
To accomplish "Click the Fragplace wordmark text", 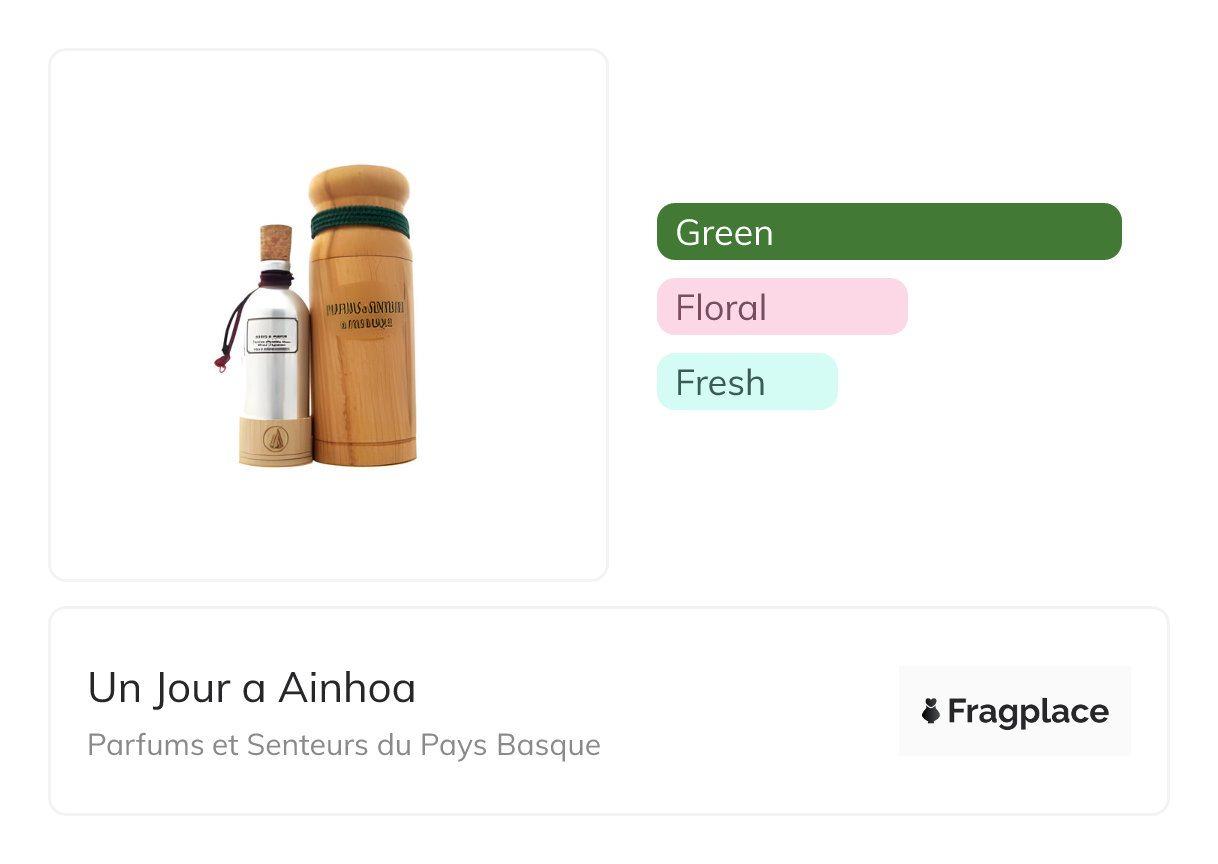I will [1028, 712].
